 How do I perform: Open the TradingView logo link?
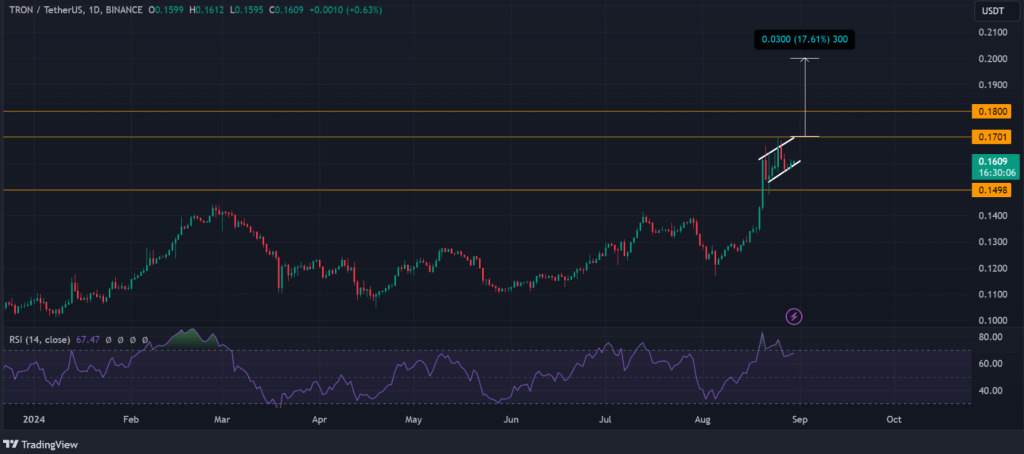42,444
